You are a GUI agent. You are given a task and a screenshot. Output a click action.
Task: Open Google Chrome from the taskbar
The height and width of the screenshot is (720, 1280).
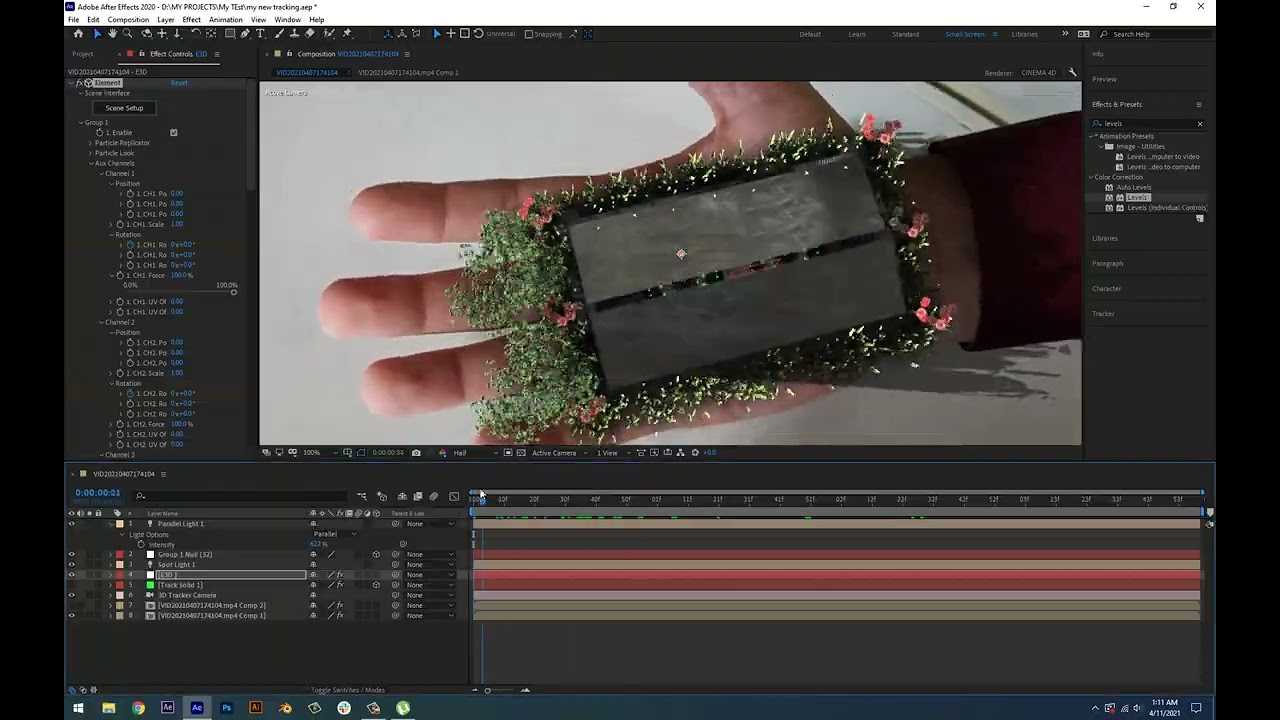pos(138,708)
